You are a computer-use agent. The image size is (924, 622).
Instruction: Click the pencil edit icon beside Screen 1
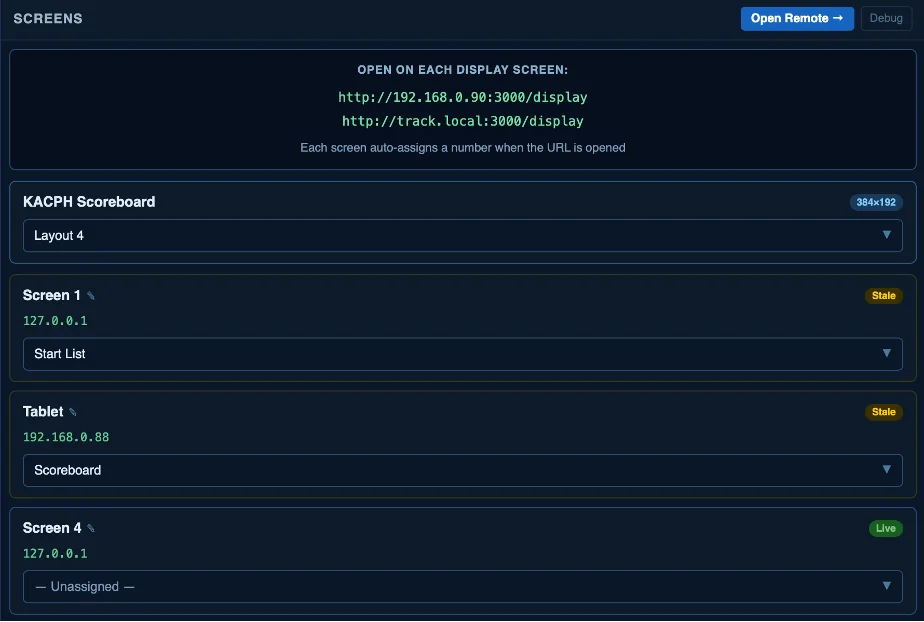91,296
